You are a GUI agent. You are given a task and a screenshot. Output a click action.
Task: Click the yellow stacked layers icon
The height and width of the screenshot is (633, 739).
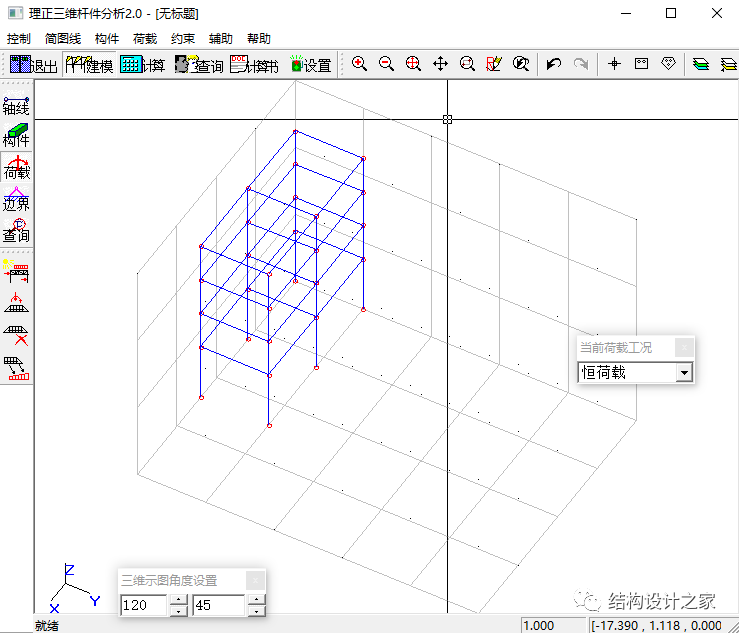[x=729, y=64]
